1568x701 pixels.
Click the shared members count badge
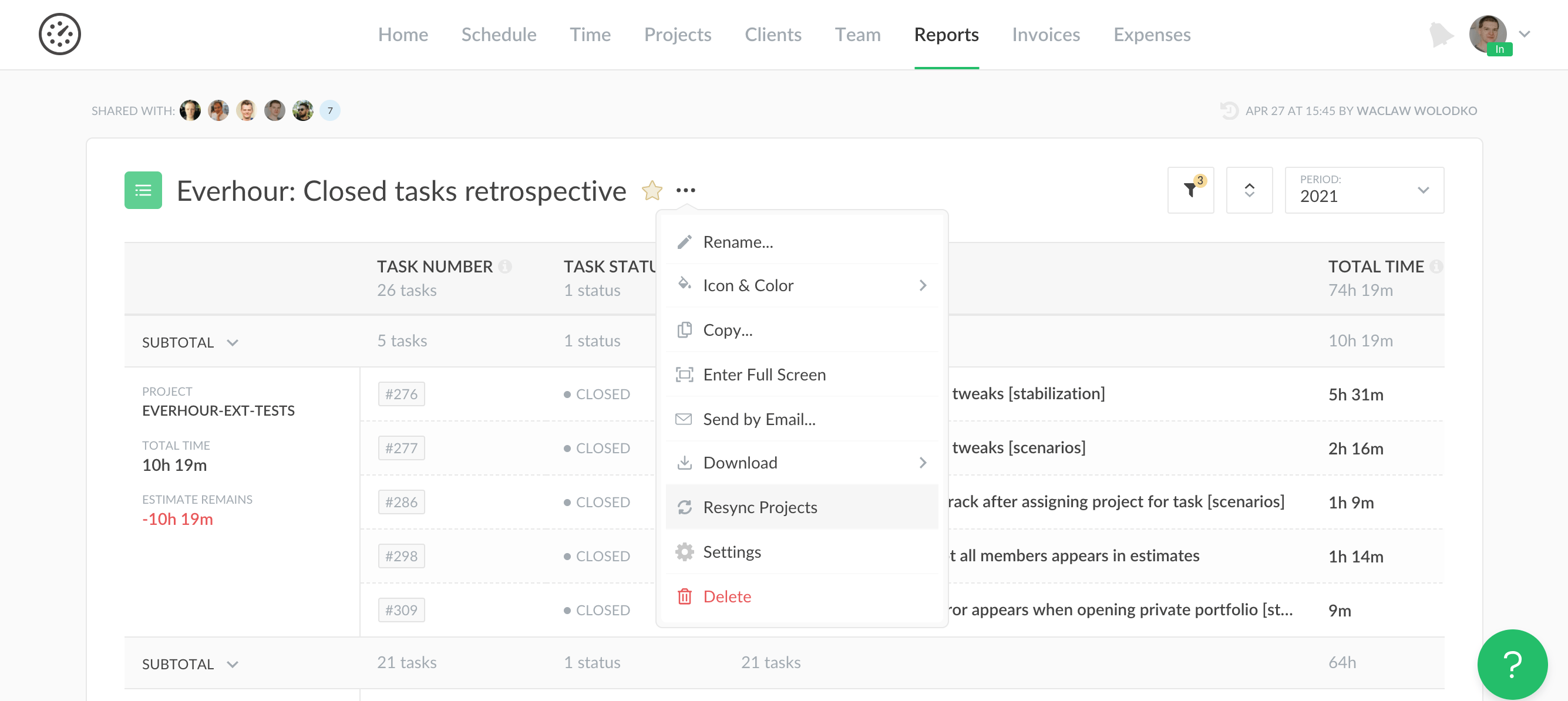(x=330, y=111)
